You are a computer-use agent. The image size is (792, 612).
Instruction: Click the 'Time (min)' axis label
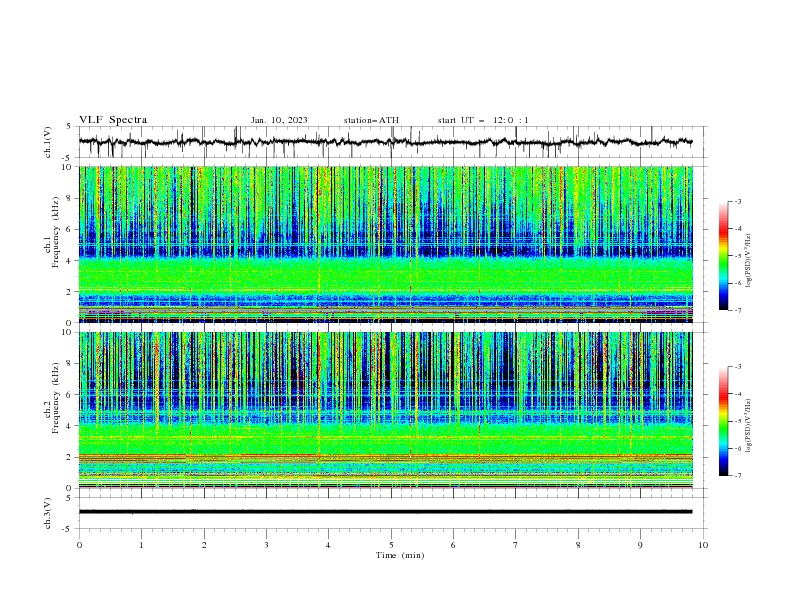click(400, 555)
